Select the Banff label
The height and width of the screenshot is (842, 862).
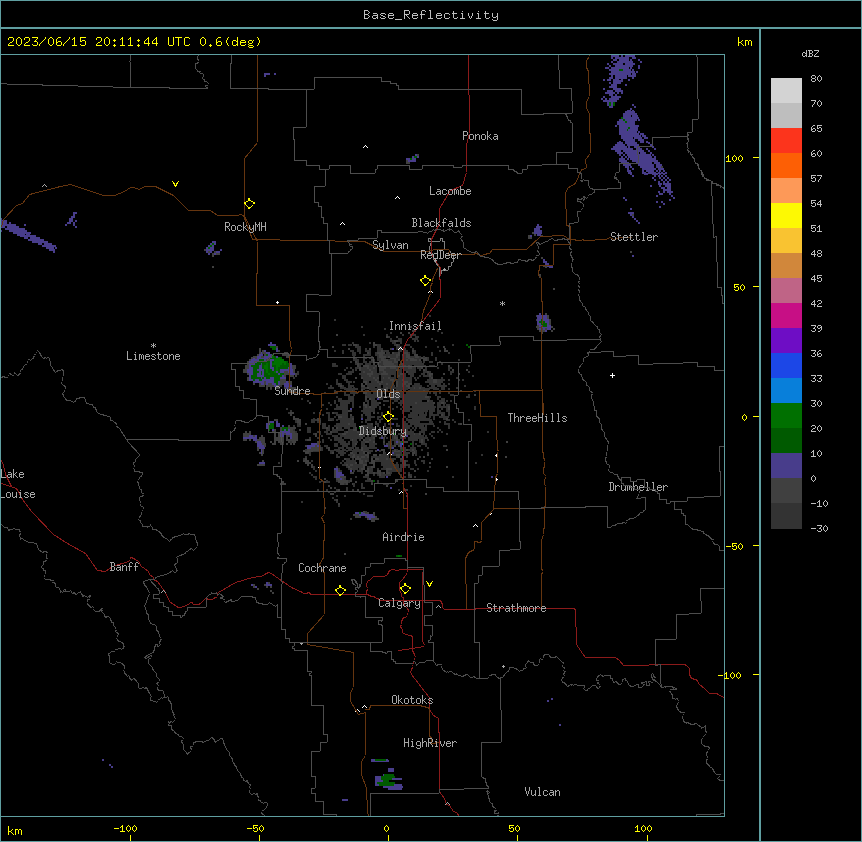124,567
